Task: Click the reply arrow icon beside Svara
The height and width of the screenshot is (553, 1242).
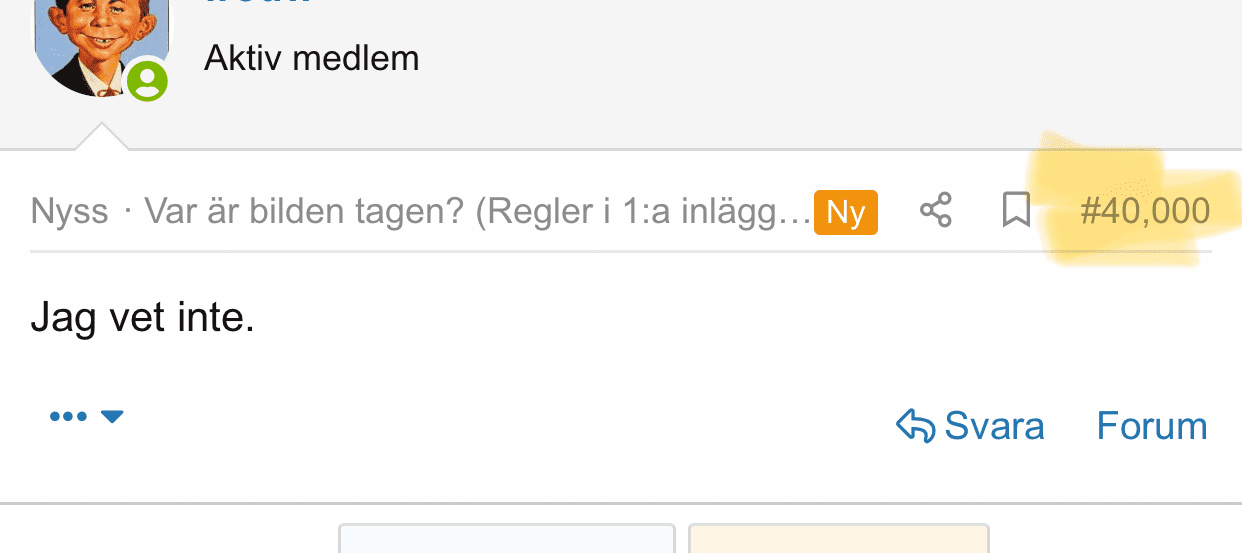Action: tap(915, 426)
